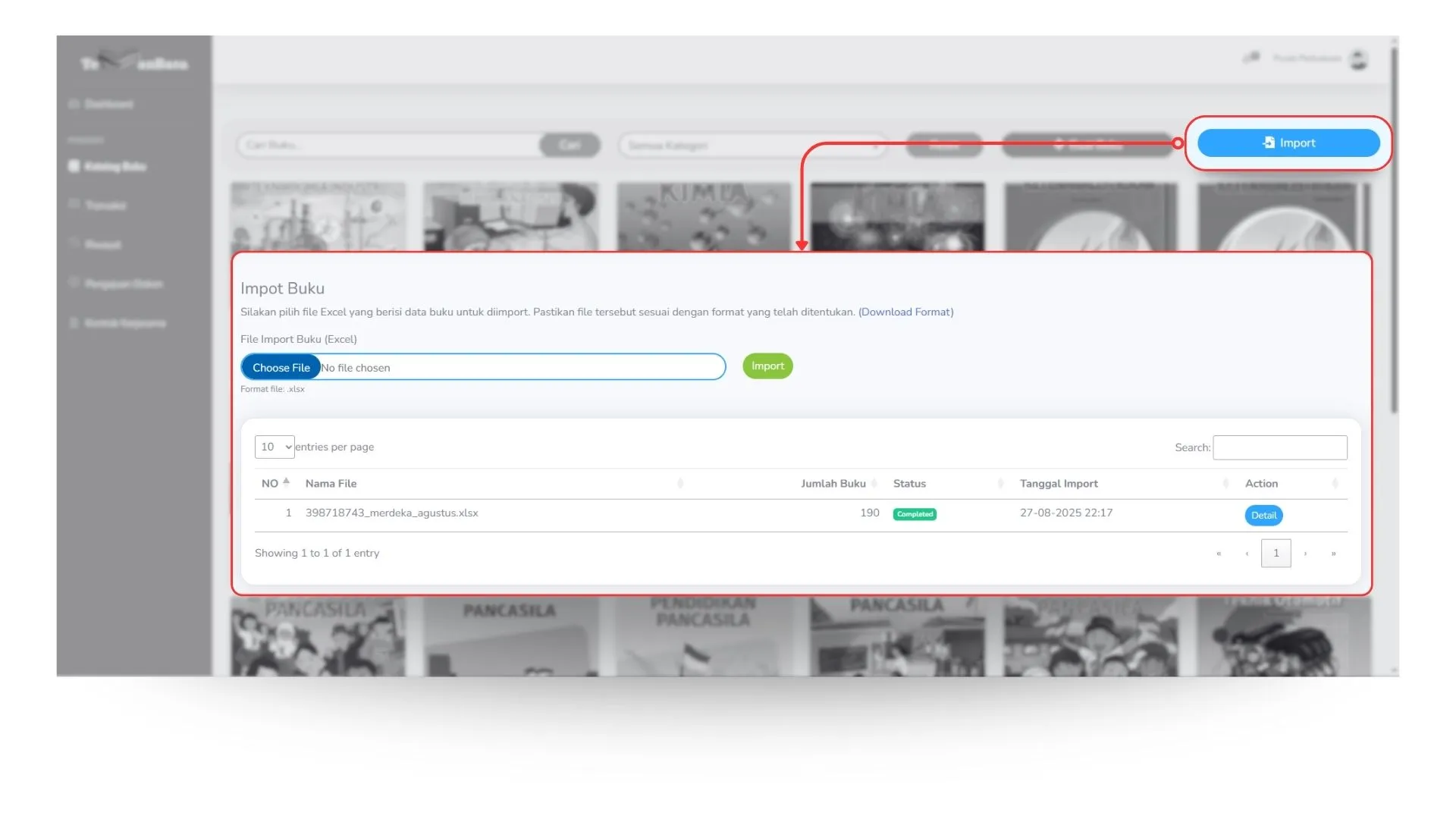This screenshot has height=819, width=1456.
Task: Expand the entries per page dropdown
Action: tap(275, 447)
